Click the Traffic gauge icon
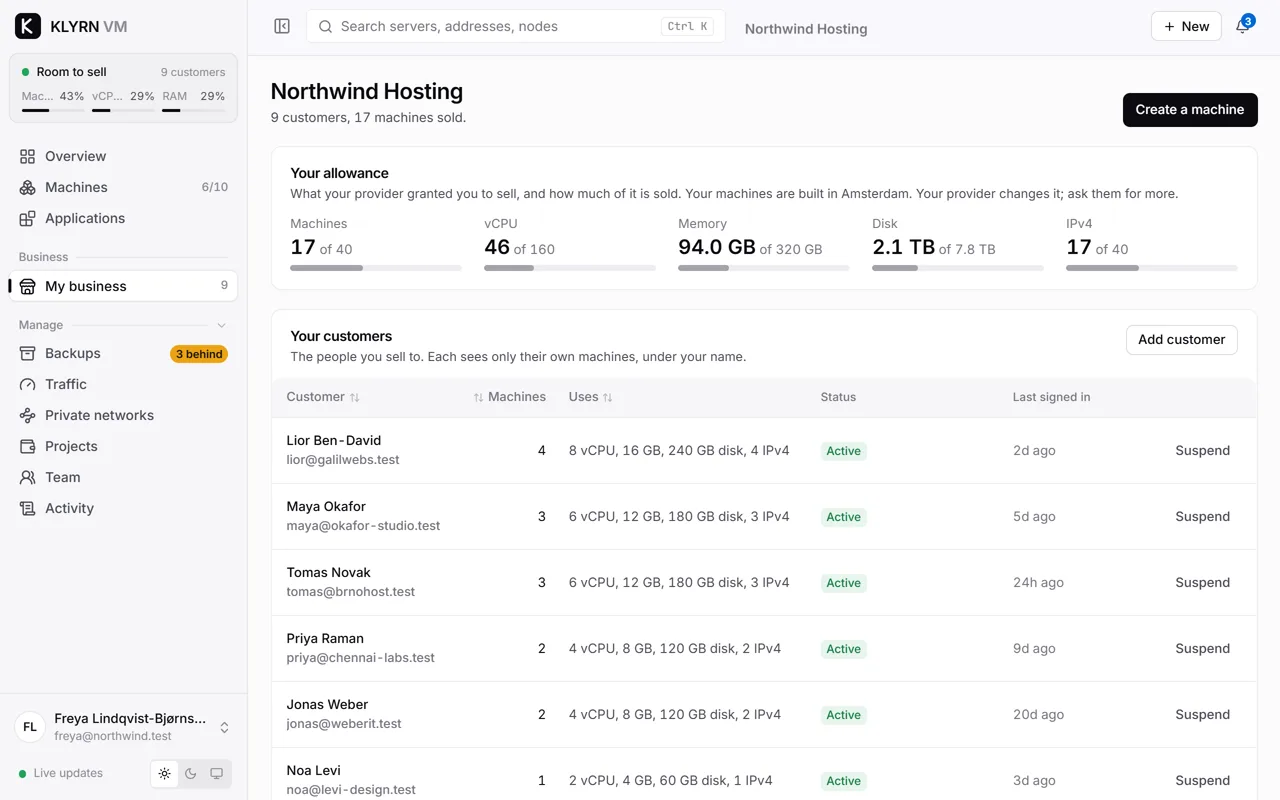The height and width of the screenshot is (800, 1280). (x=28, y=384)
